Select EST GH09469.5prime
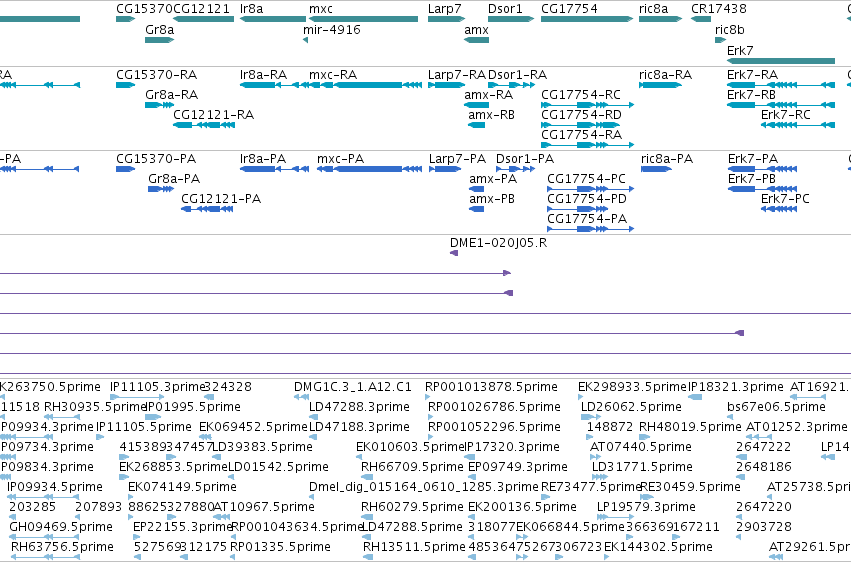The image size is (851, 562). [61, 527]
